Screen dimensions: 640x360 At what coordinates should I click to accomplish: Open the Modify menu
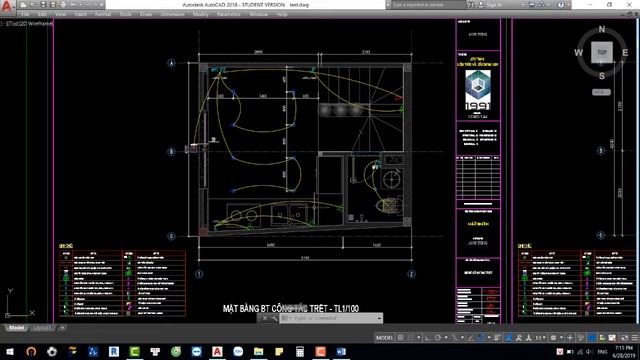[x=200, y=14]
